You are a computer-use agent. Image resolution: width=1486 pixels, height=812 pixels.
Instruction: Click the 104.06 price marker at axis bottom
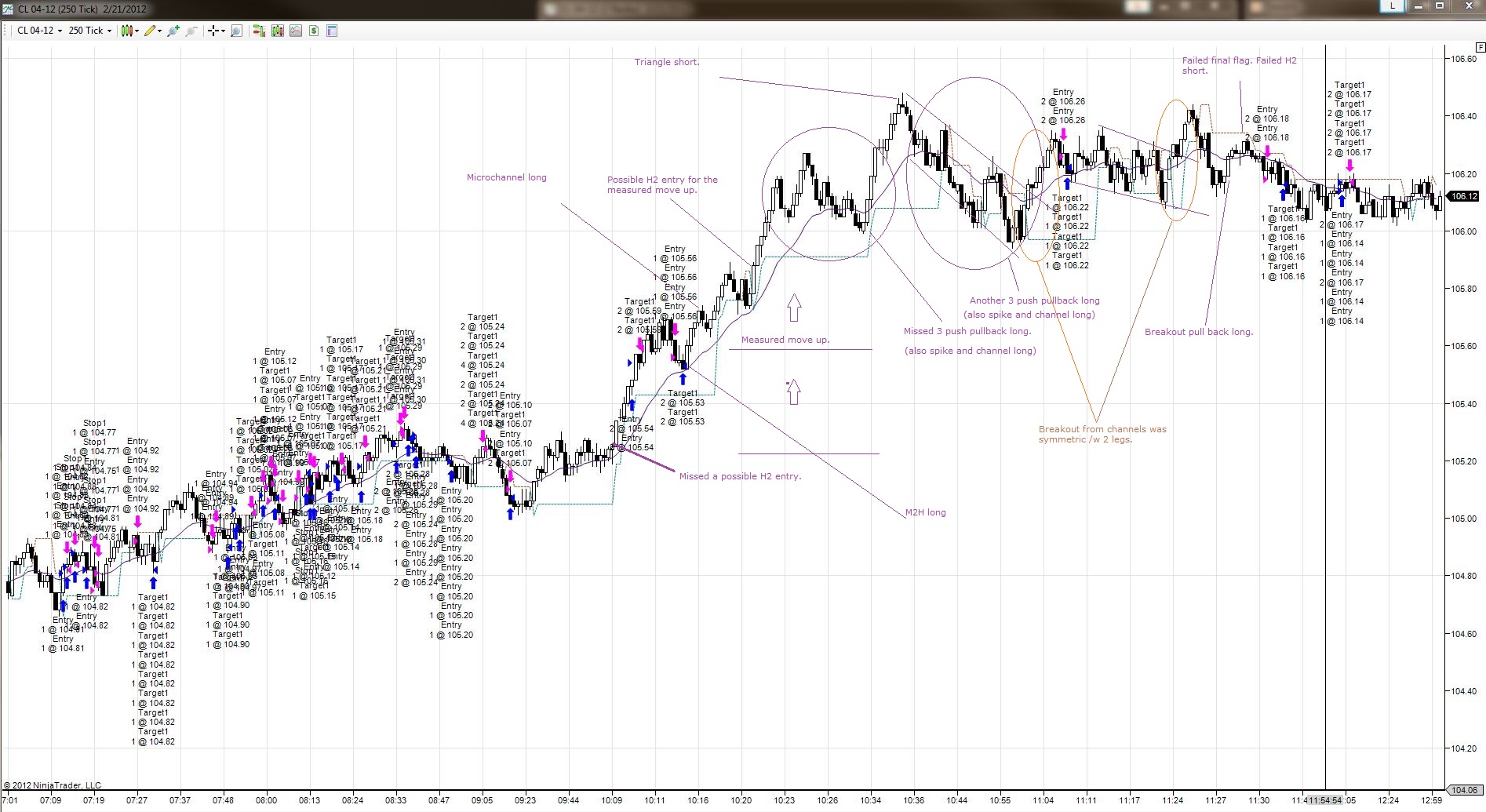[x=1464, y=790]
